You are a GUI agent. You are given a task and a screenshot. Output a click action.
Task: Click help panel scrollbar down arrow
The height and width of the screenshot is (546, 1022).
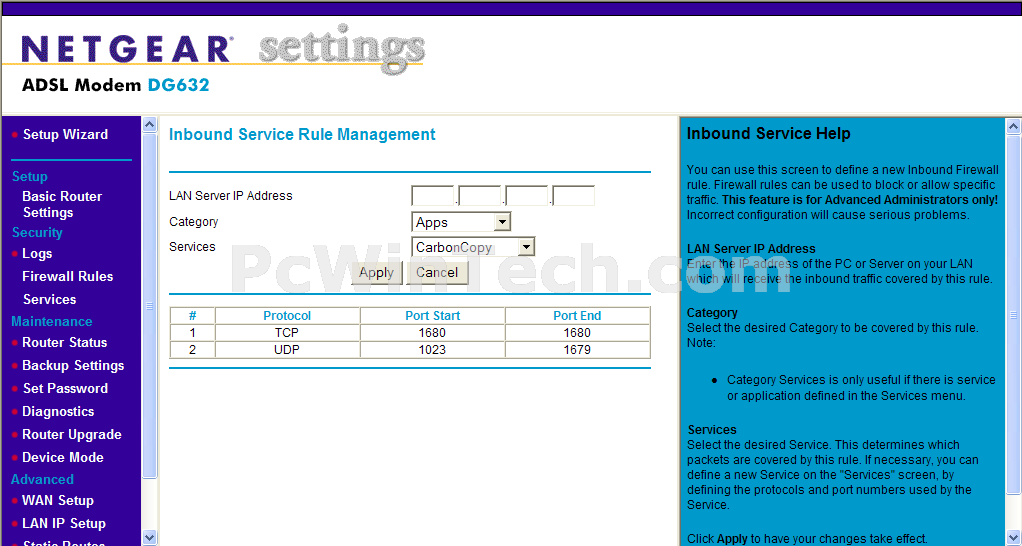coord(1014,538)
